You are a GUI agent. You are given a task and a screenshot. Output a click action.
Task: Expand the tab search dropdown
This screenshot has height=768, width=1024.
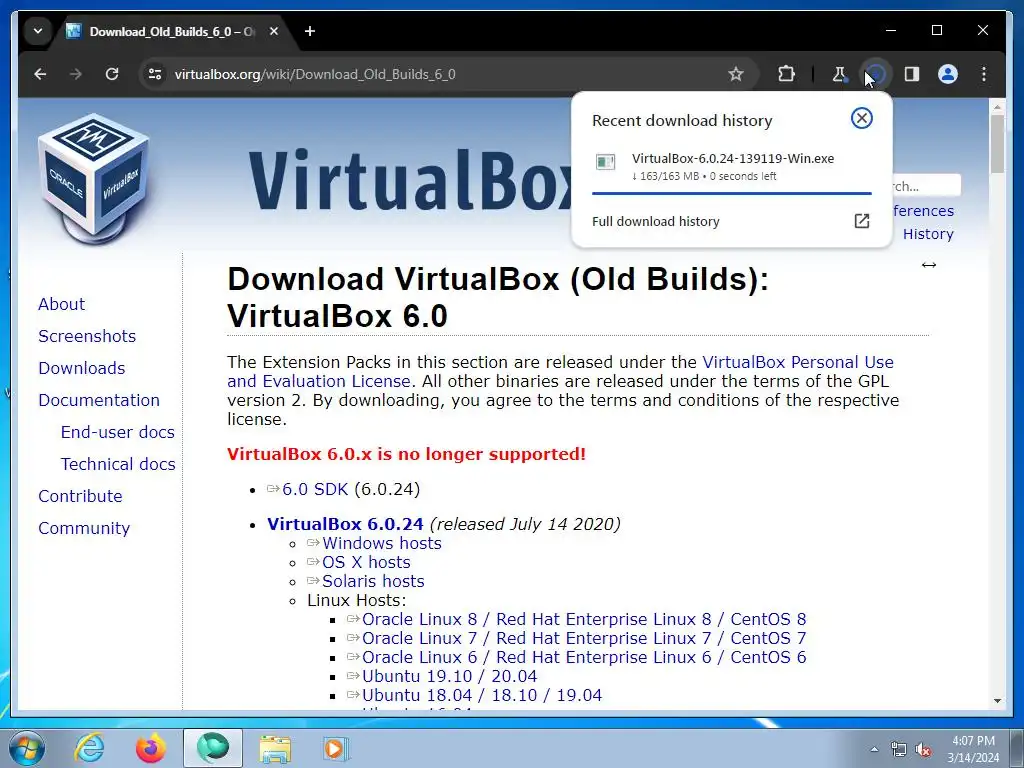coord(38,31)
